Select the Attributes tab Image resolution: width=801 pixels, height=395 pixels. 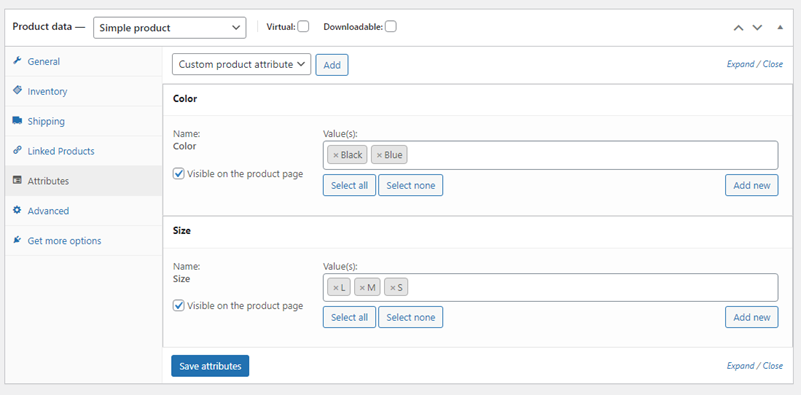click(83, 181)
